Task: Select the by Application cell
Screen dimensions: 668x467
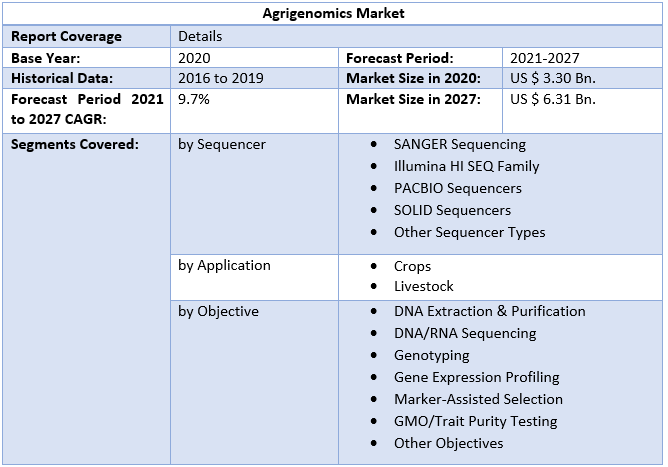Action: [x=224, y=265]
